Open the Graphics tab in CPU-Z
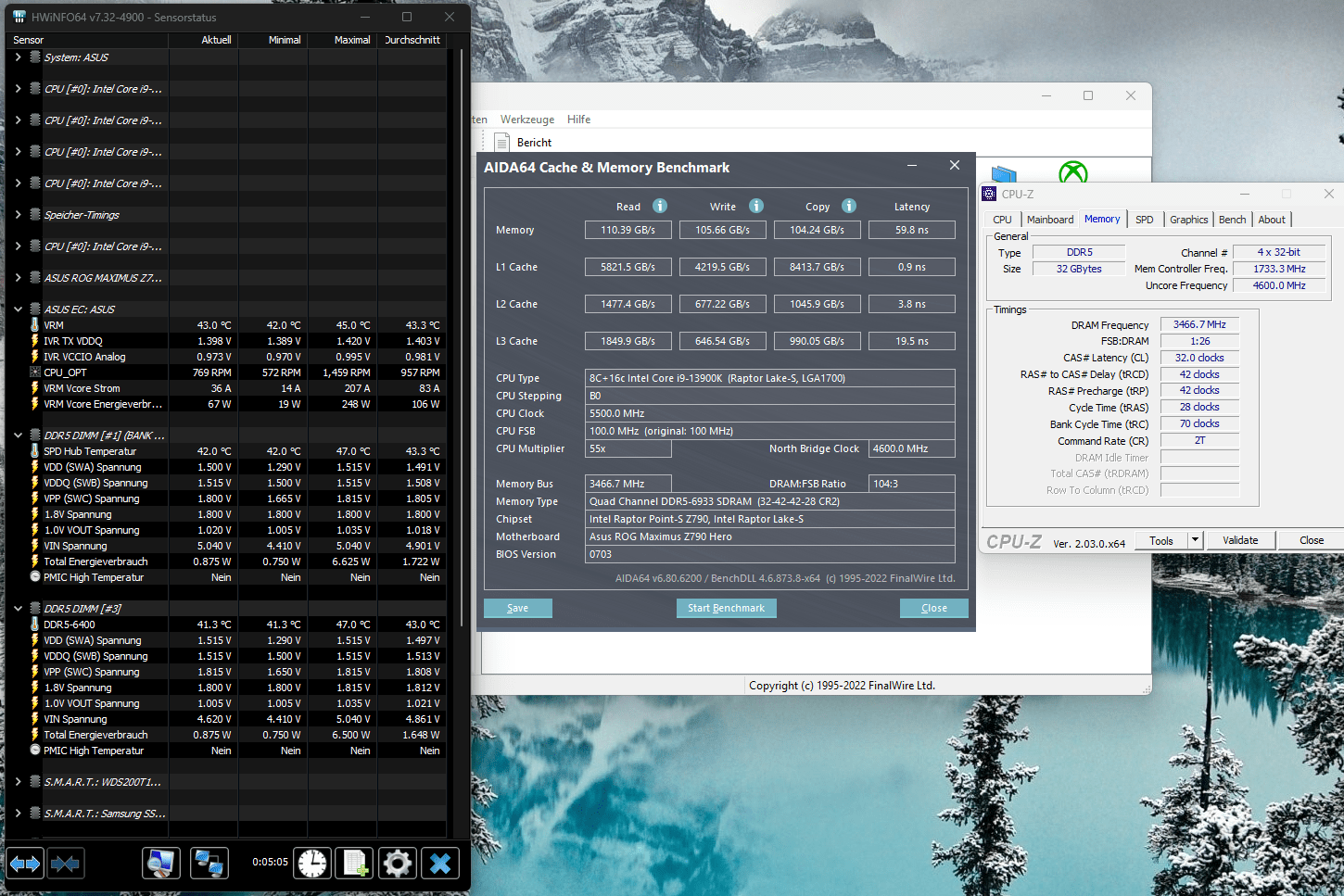1344x896 pixels. coord(1188,220)
